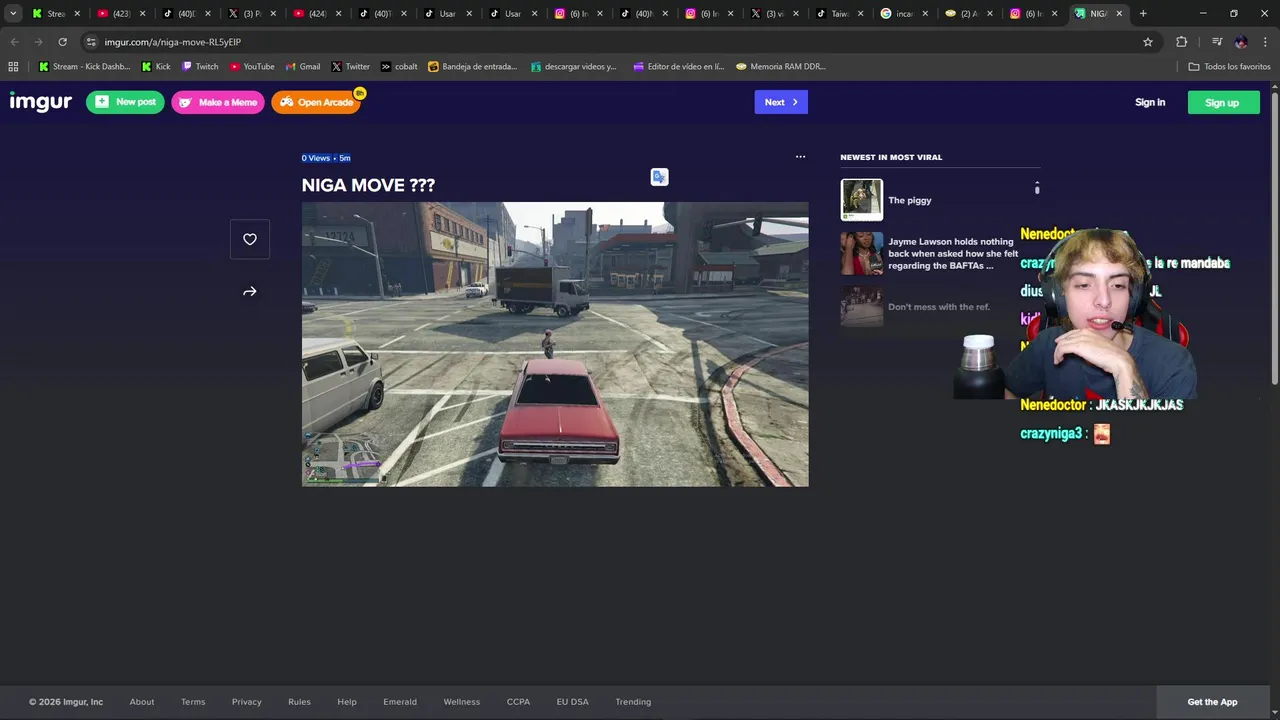Open the media control icon in toolbar
Screen dimensions: 1280x720
point(1217,42)
